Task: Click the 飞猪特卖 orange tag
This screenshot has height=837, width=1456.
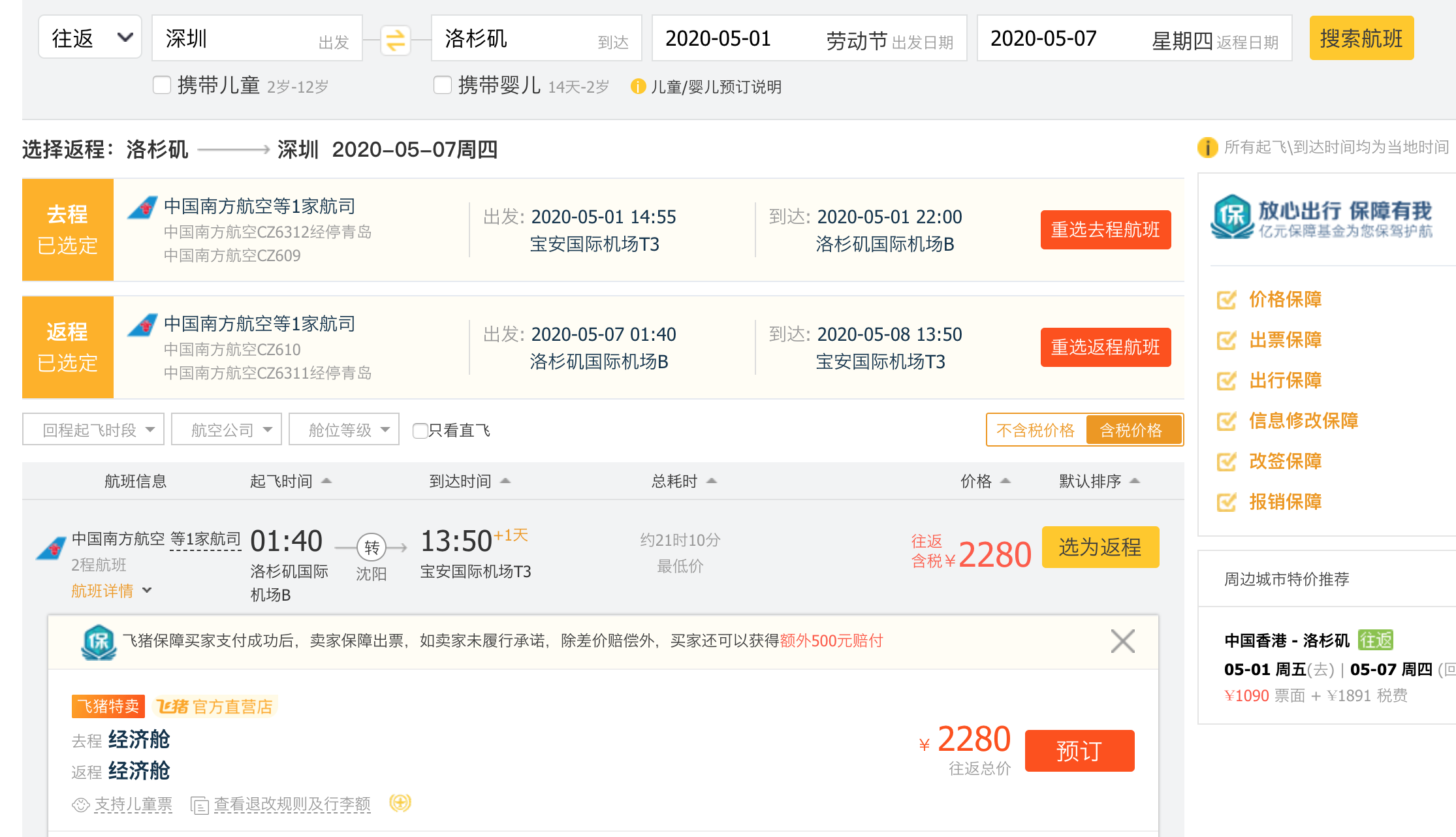Action: coord(108,706)
